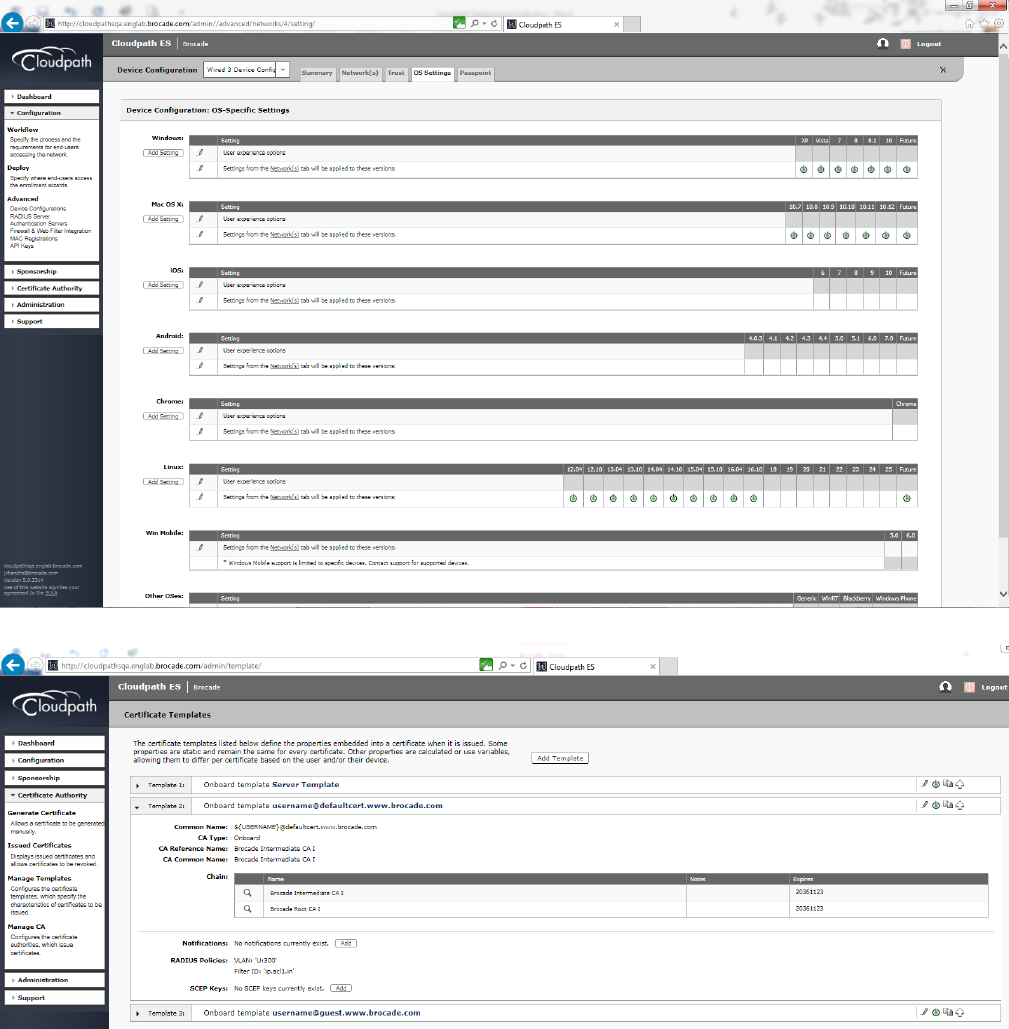Image resolution: width=1009 pixels, height=1029 pixels.
Task: Duplicate Template 2 using its copy icon
Action: tap(948, 805)
